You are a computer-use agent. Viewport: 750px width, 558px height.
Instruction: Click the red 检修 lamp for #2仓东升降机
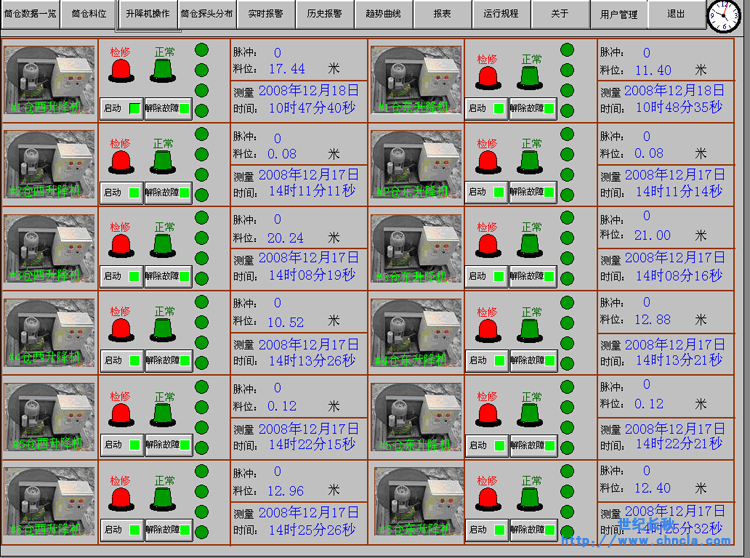pyautogui.click(x=488, y=163)
